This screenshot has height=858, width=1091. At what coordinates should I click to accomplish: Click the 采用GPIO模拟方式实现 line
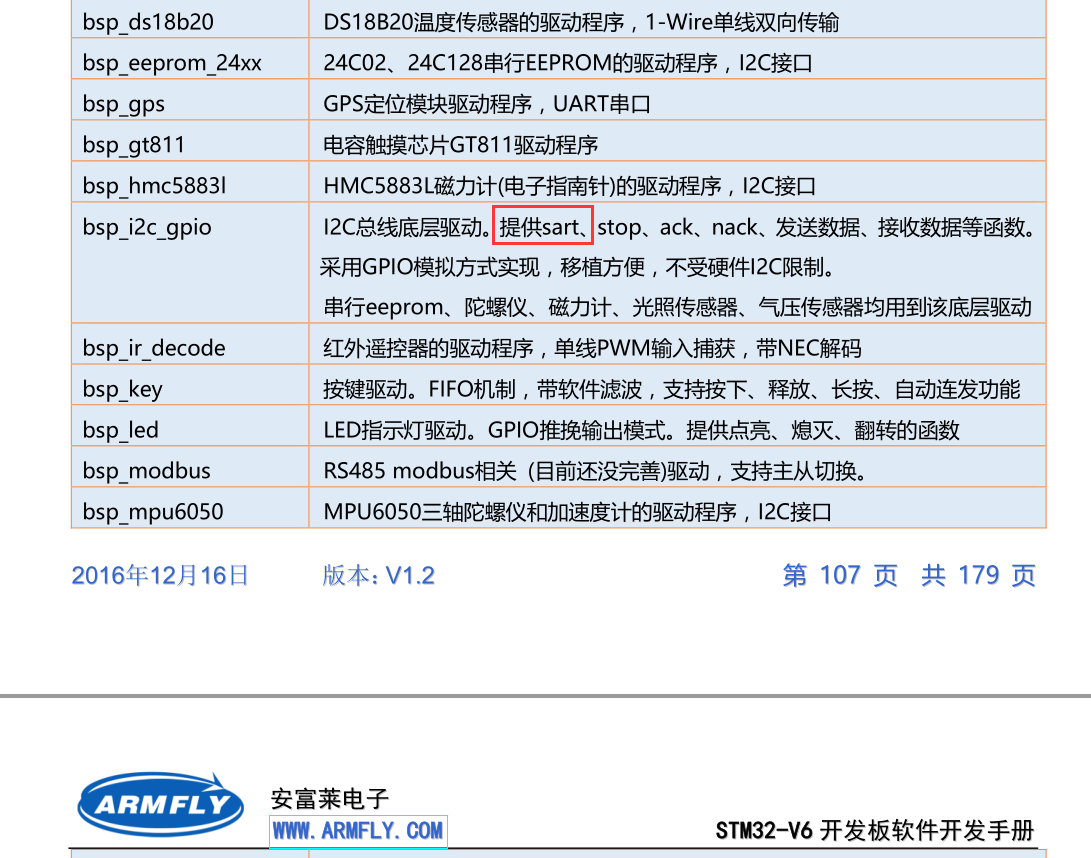tap(578, 268)
